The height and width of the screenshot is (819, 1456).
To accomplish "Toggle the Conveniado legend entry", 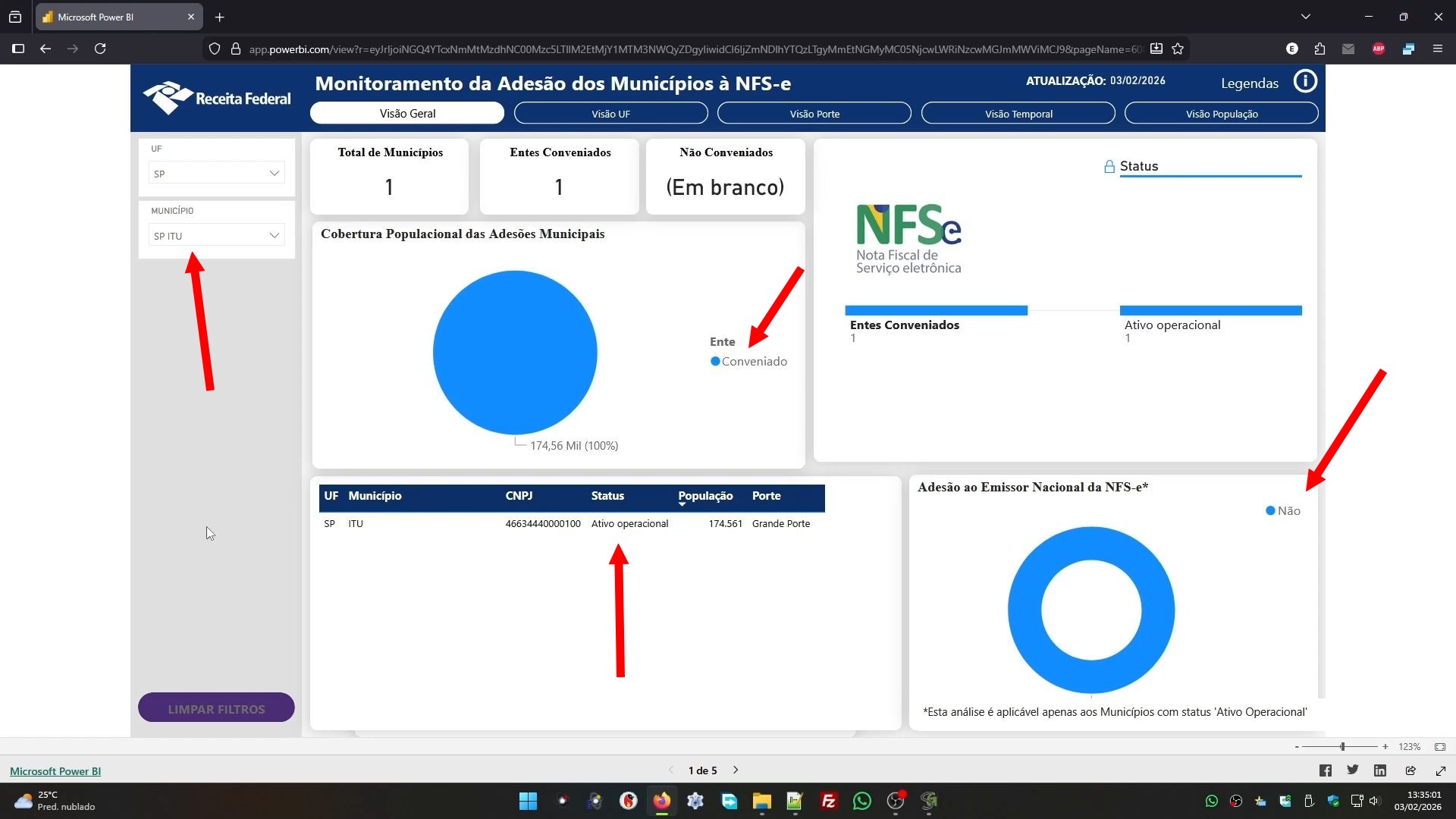I will [x=748, y=362].
